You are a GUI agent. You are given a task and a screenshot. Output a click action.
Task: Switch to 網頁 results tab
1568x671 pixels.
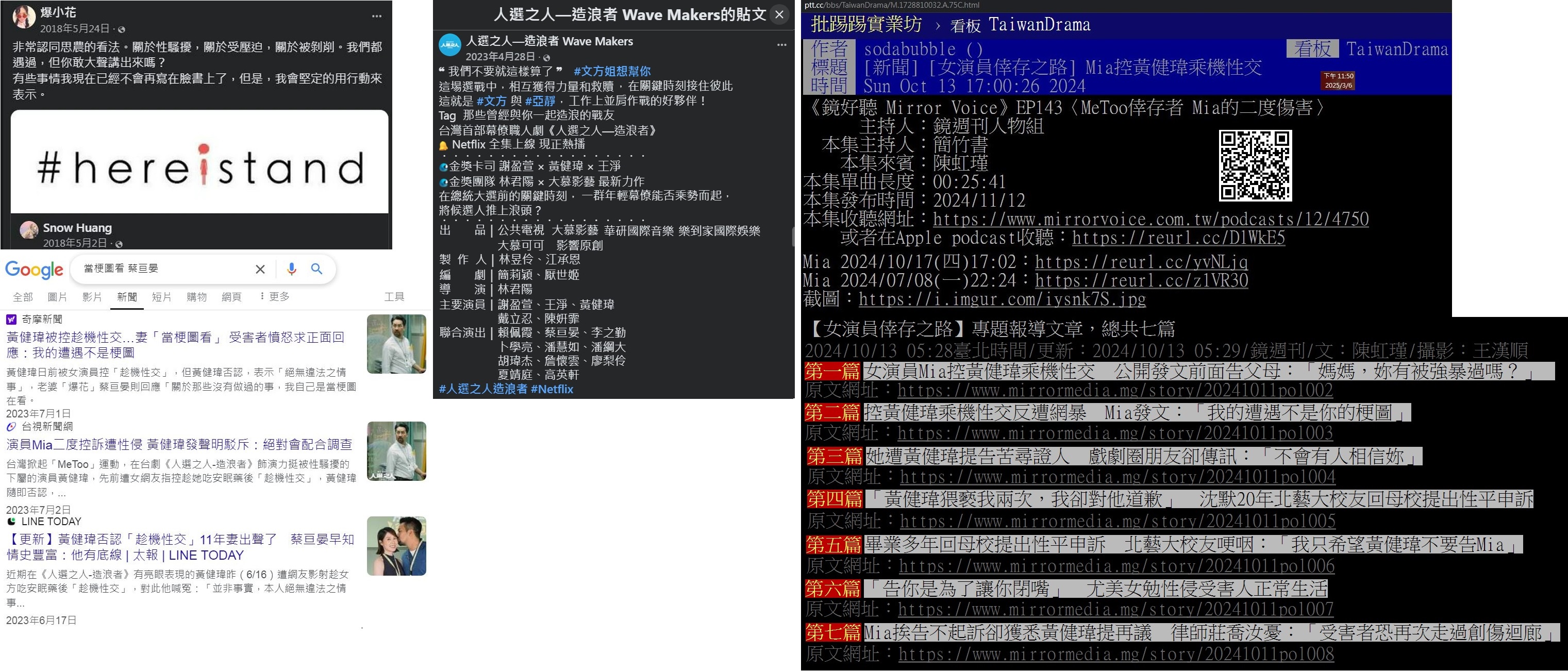(231, 297)
